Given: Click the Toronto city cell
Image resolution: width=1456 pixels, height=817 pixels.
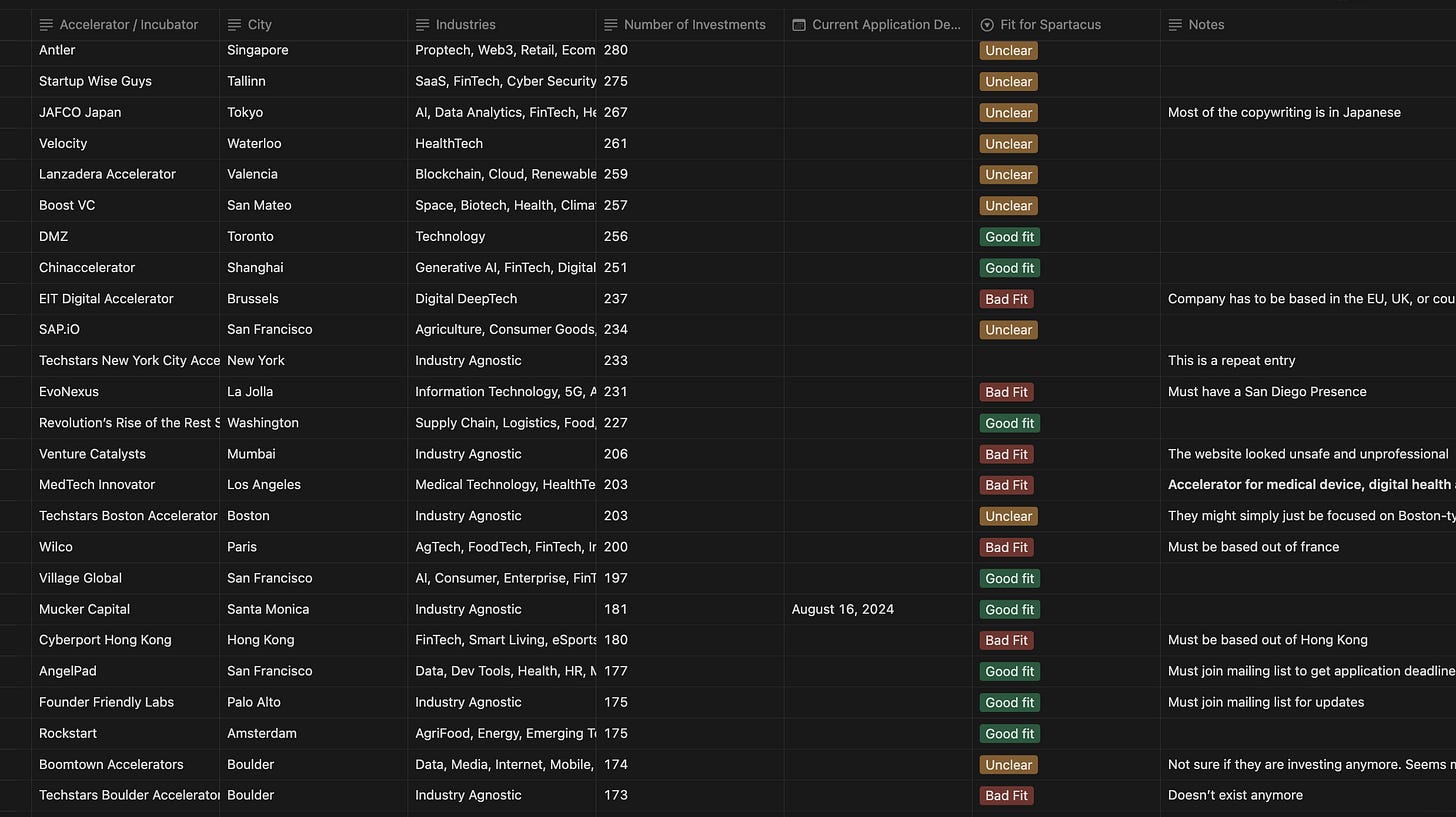Looking at the screenshot, I should [313, 236].
